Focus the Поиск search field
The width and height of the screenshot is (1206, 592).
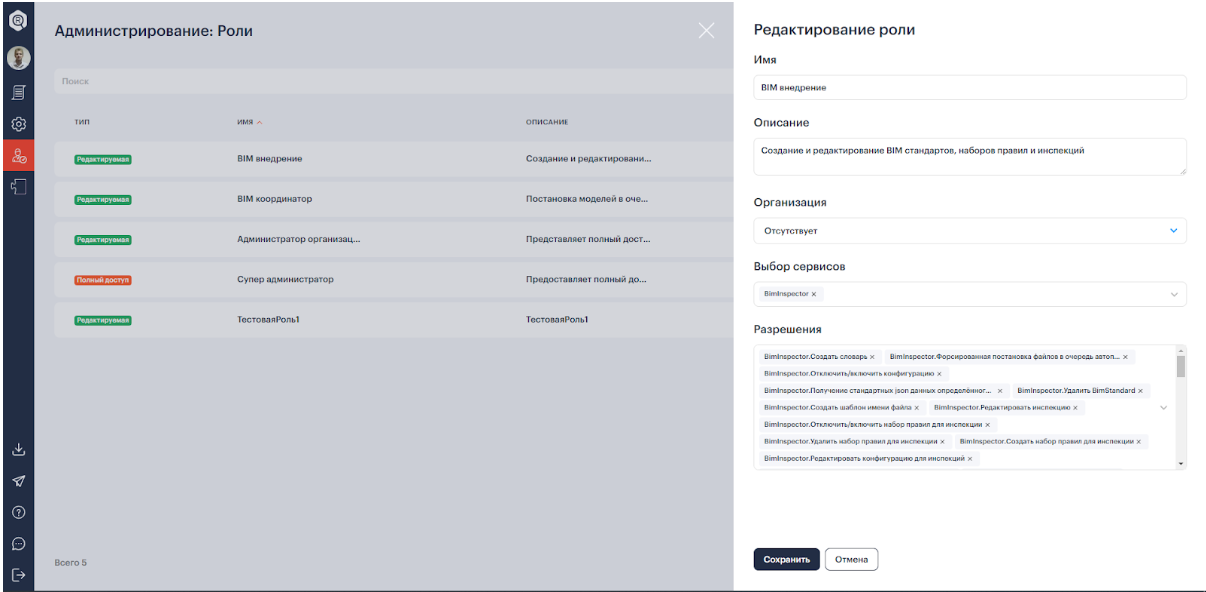pos(394,81)
